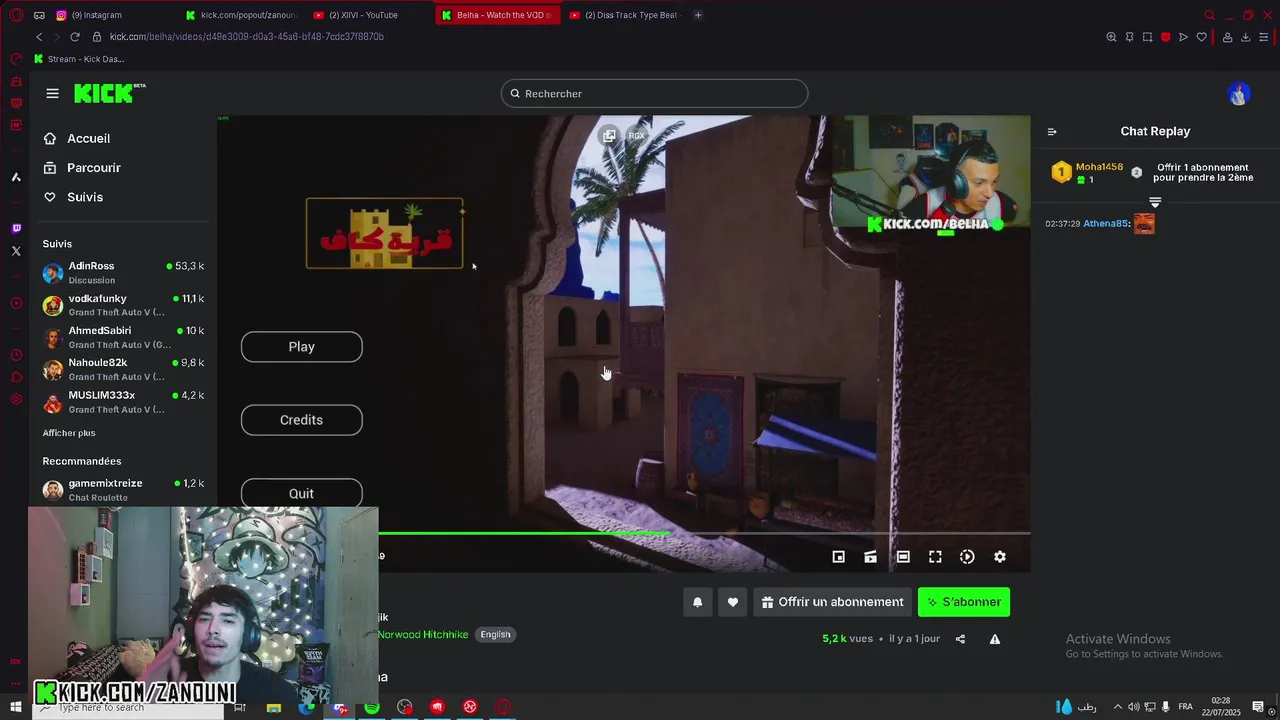Viewport: 1280px width, 720px height.
Task: Click the English language tag
Action: click(x=495, y=635)
